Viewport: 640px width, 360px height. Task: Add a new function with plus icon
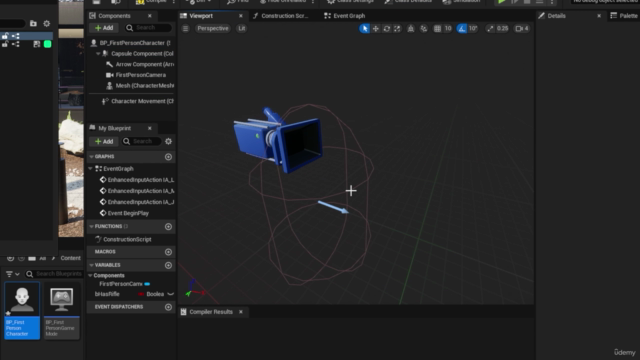[x=168, y=227]
